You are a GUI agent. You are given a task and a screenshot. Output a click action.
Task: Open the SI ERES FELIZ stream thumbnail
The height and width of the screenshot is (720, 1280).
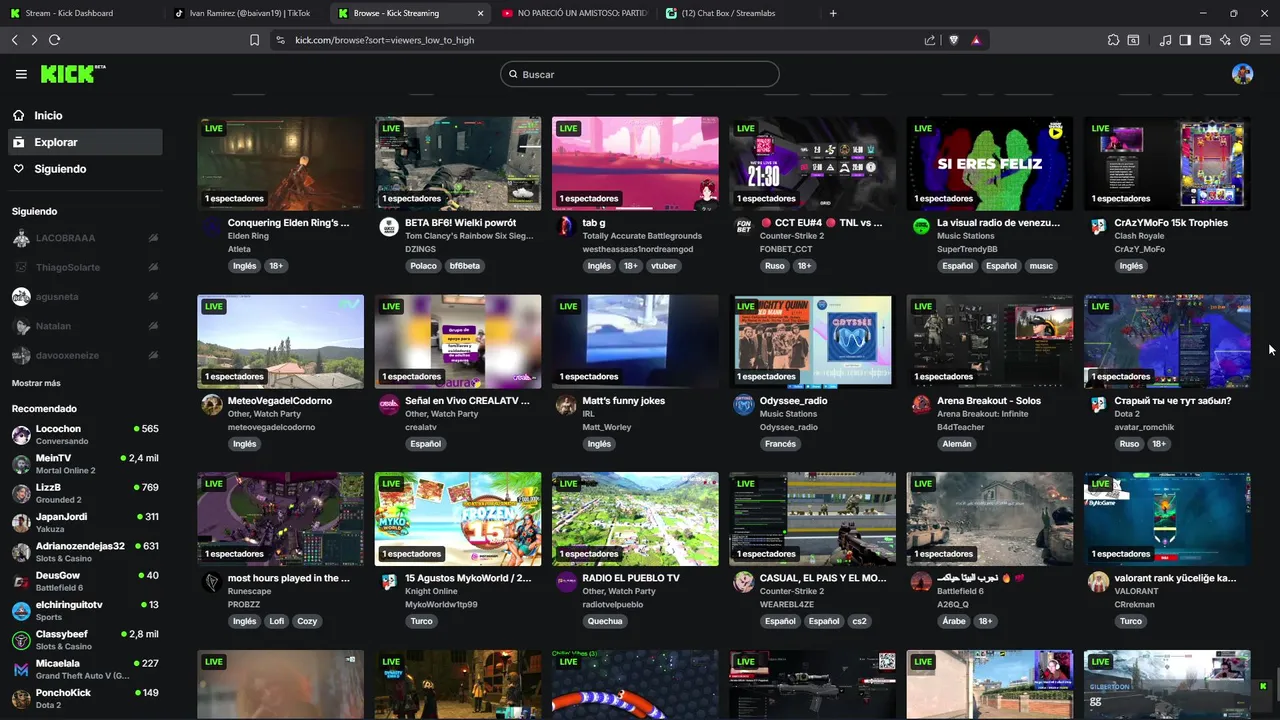[989, 164]
